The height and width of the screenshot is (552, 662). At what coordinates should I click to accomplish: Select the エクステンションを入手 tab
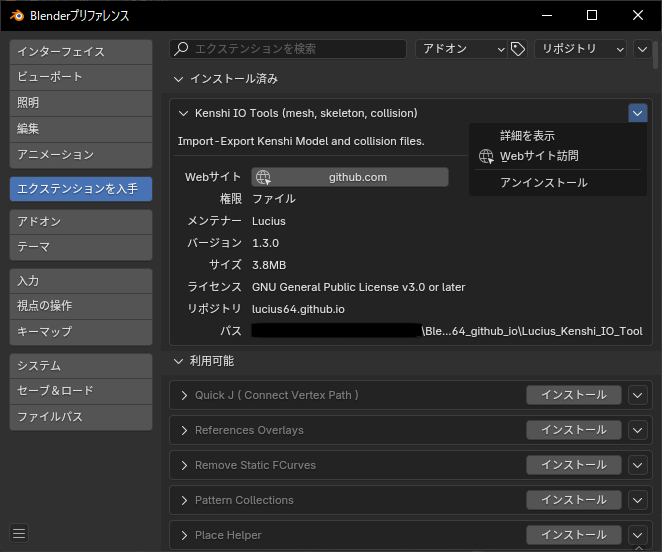[x=81, y=189]
